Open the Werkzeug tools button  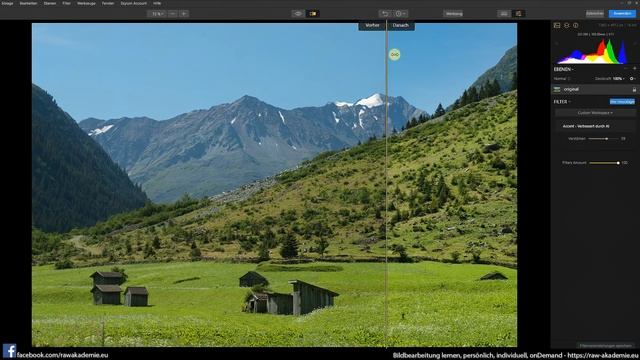pos(453,14)
